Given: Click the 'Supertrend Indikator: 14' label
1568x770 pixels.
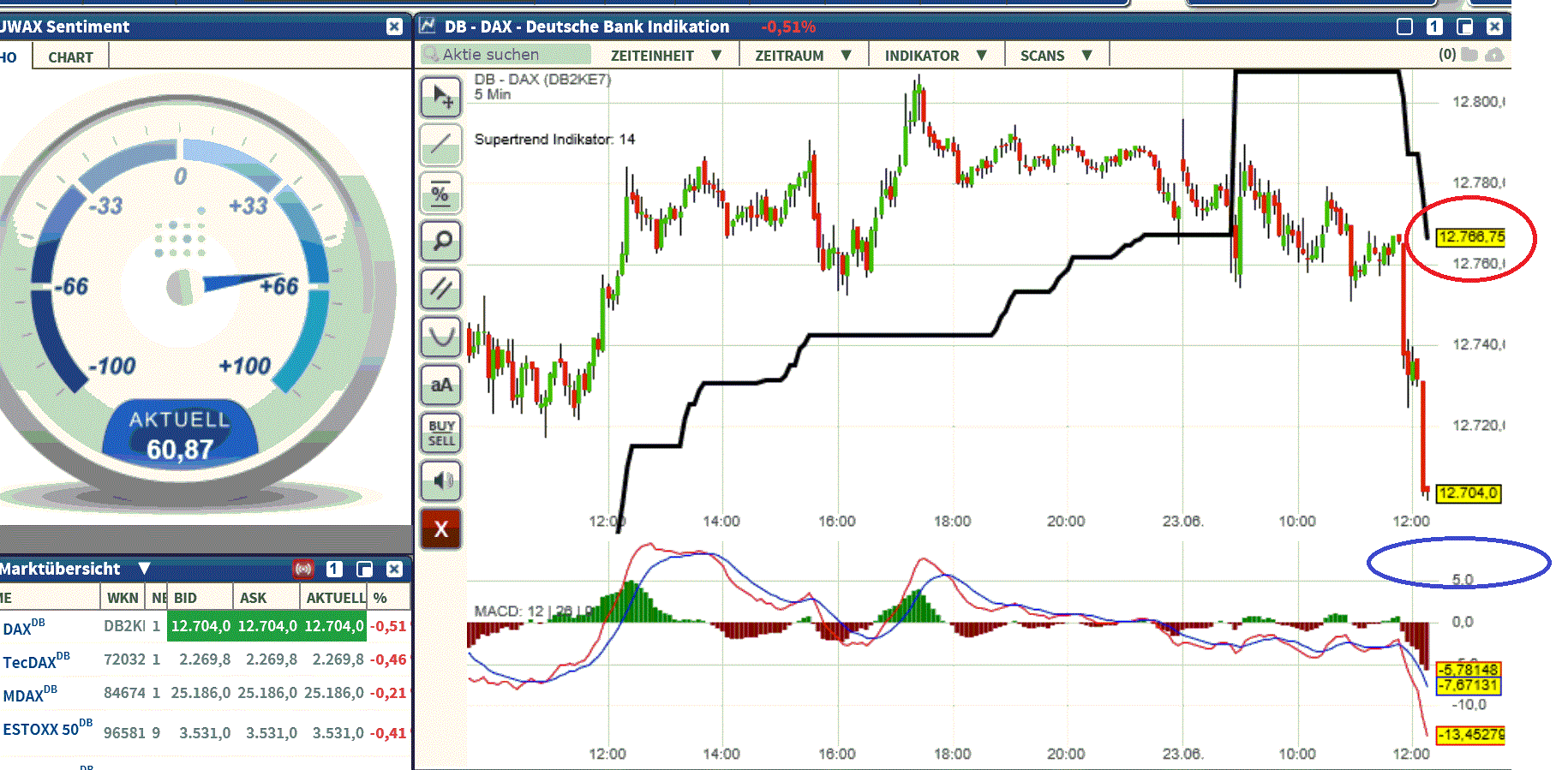Looking at the screenshot, I should pyautogui.click(x=554, y=139).
